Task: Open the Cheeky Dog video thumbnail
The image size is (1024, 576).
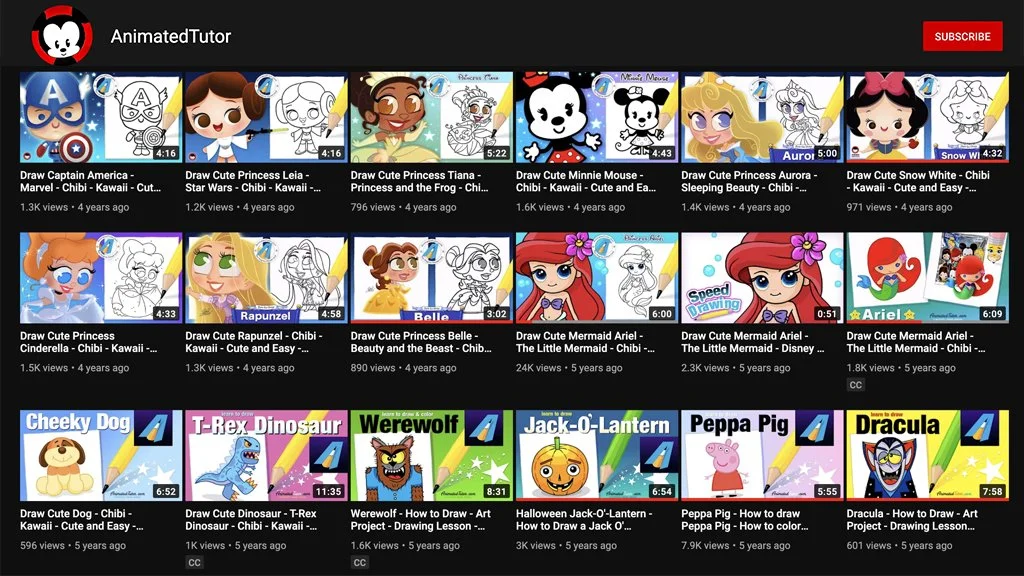Action: [101, 455]
